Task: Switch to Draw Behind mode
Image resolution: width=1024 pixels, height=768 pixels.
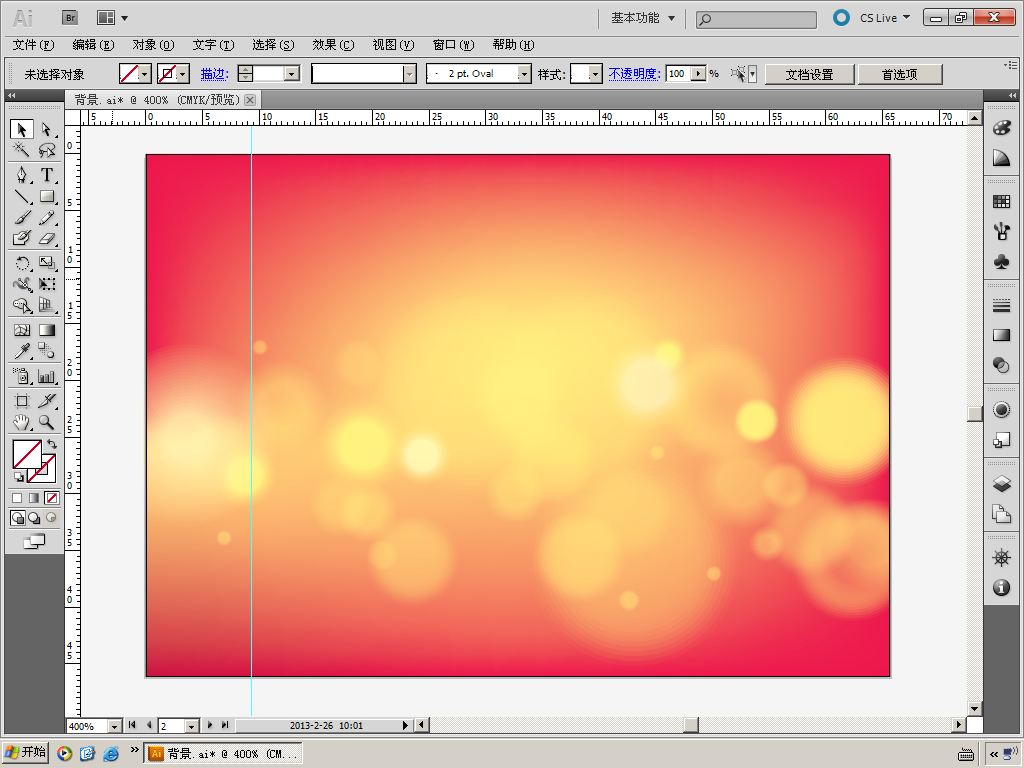Action: point(34,518)
